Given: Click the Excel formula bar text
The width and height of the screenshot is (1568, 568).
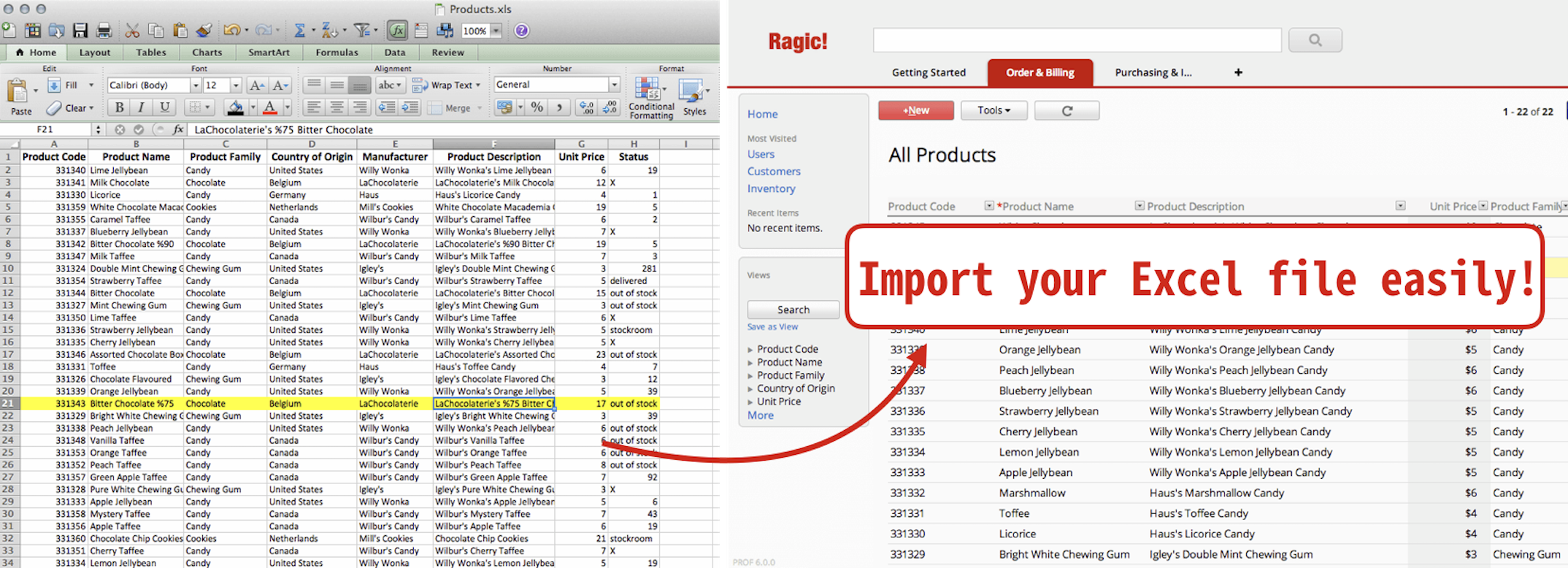Looking at the screenshot, I should (x=283, y=130).
